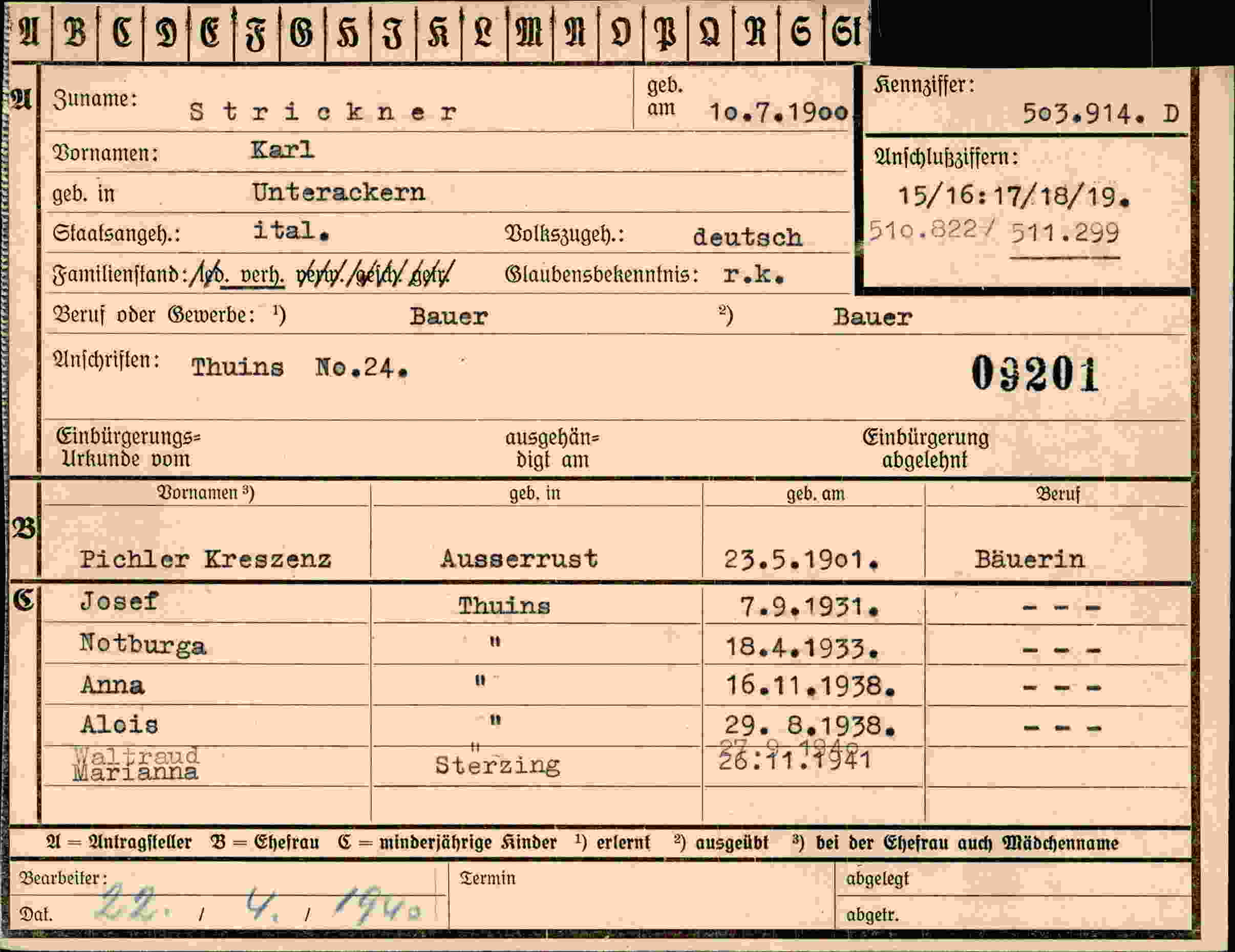Select the surname 'Strickner'
The width and height of the screenshot is (1235, 952).
click(323, 112)
